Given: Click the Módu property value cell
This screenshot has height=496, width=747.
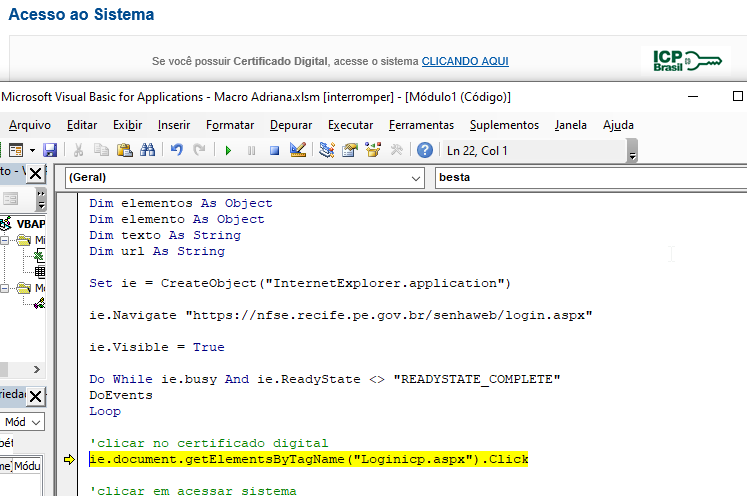Looking at the screenshot, I should [x=27, y=466].
